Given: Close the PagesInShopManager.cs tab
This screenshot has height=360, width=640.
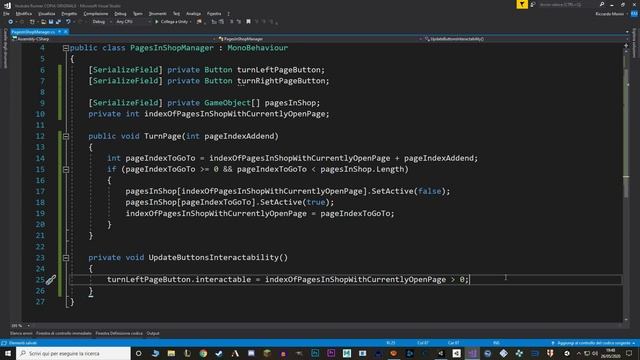Looking at the screenshot, I should [66, 31].
